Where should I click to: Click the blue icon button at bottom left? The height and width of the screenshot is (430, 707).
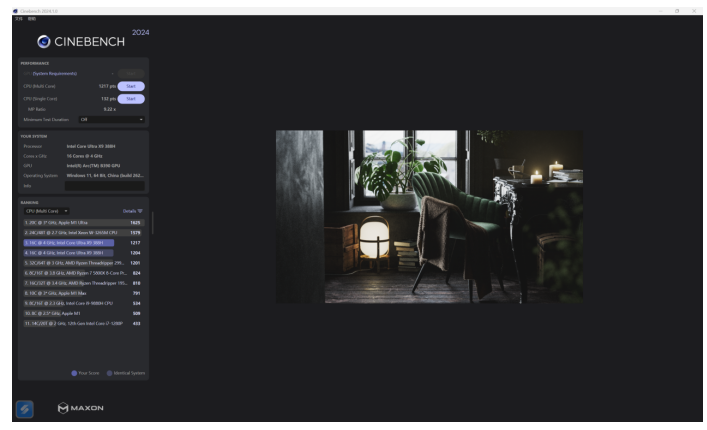[x=23, y=408]
